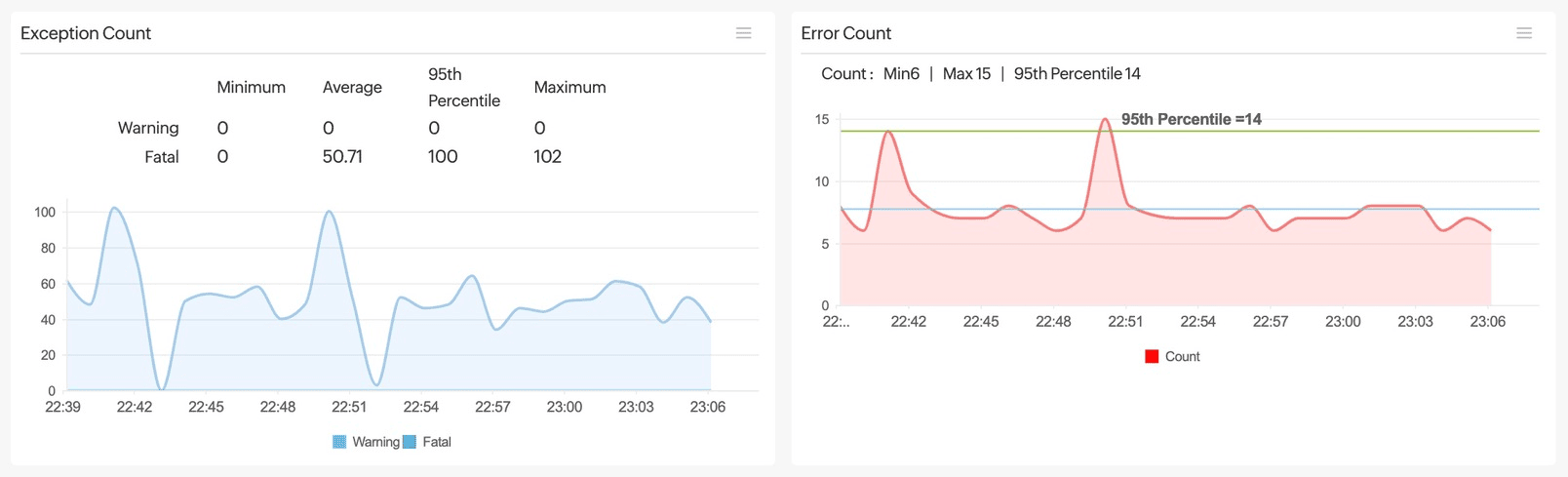
Task: Click the first Error Count peak near 22:41
Action: (888, 132)
